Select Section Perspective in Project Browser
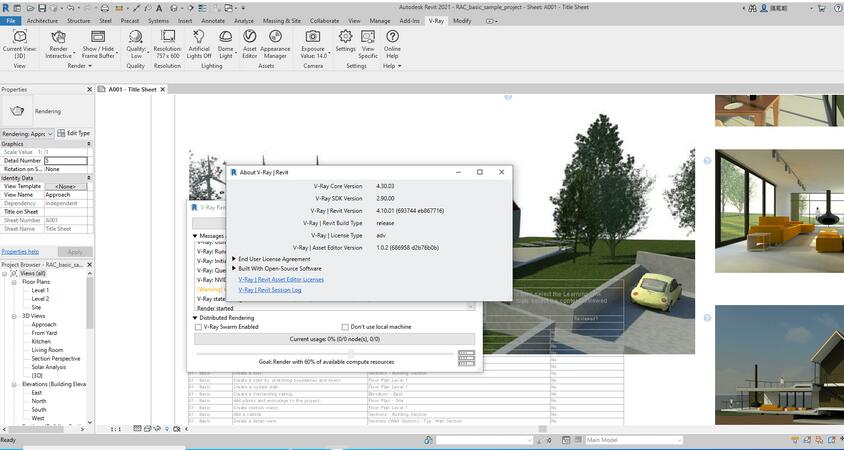 tap(55, 358)
